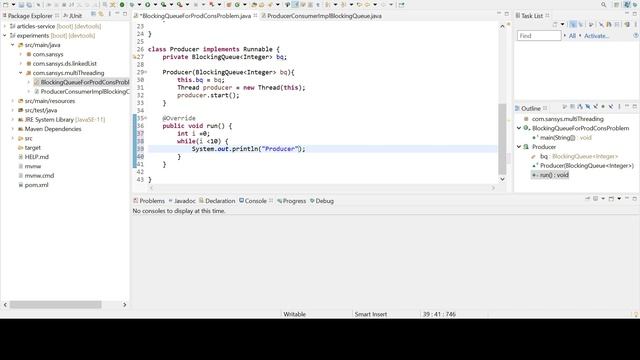The image size is (640, 360).
Task: Click Activate... link in Task List
Action: tap(596, 36)
